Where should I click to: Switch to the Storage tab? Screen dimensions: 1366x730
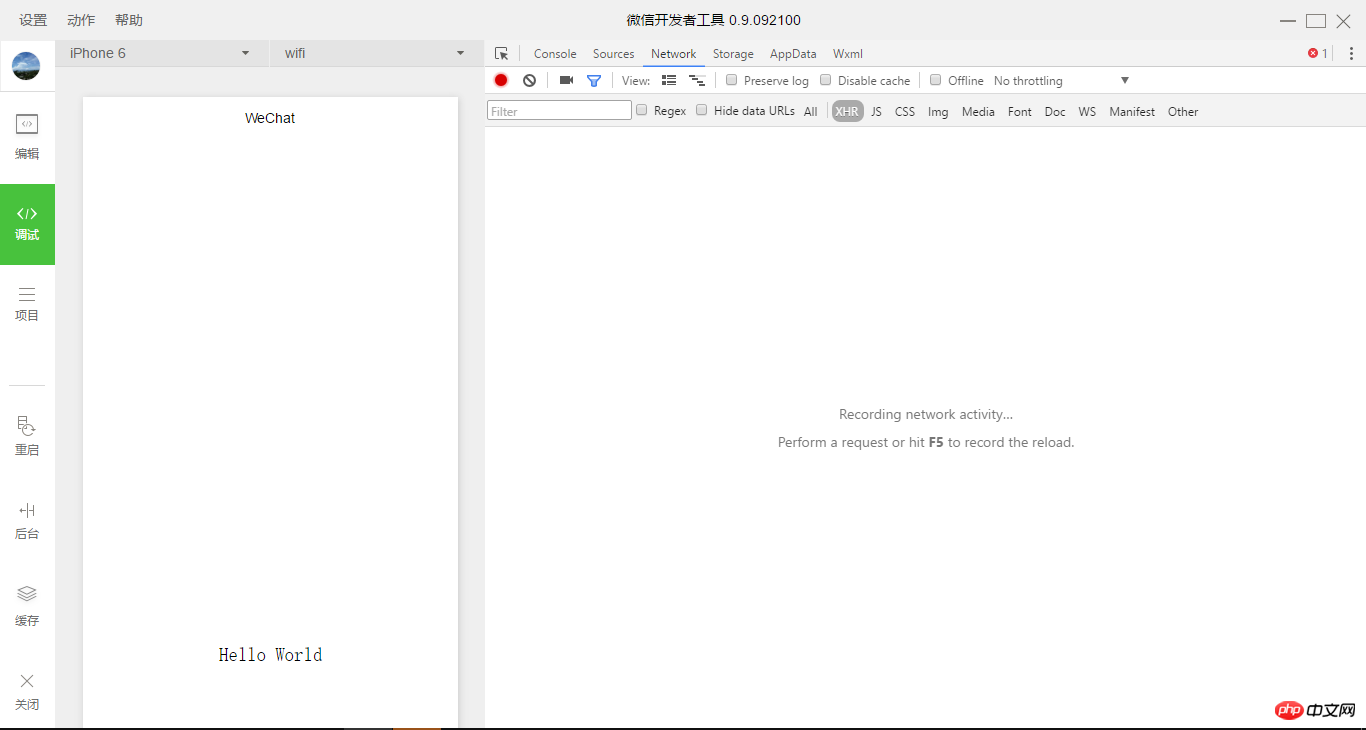733,54
